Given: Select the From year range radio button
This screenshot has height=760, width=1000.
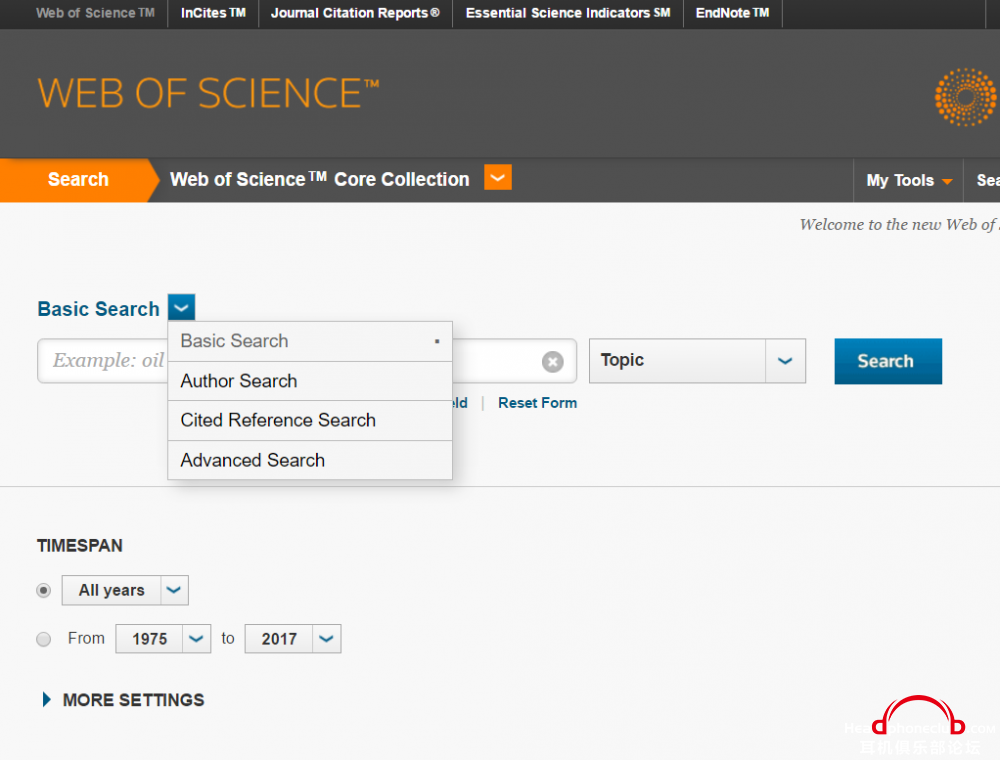Looking at the screenshot, I should point(43,639).
